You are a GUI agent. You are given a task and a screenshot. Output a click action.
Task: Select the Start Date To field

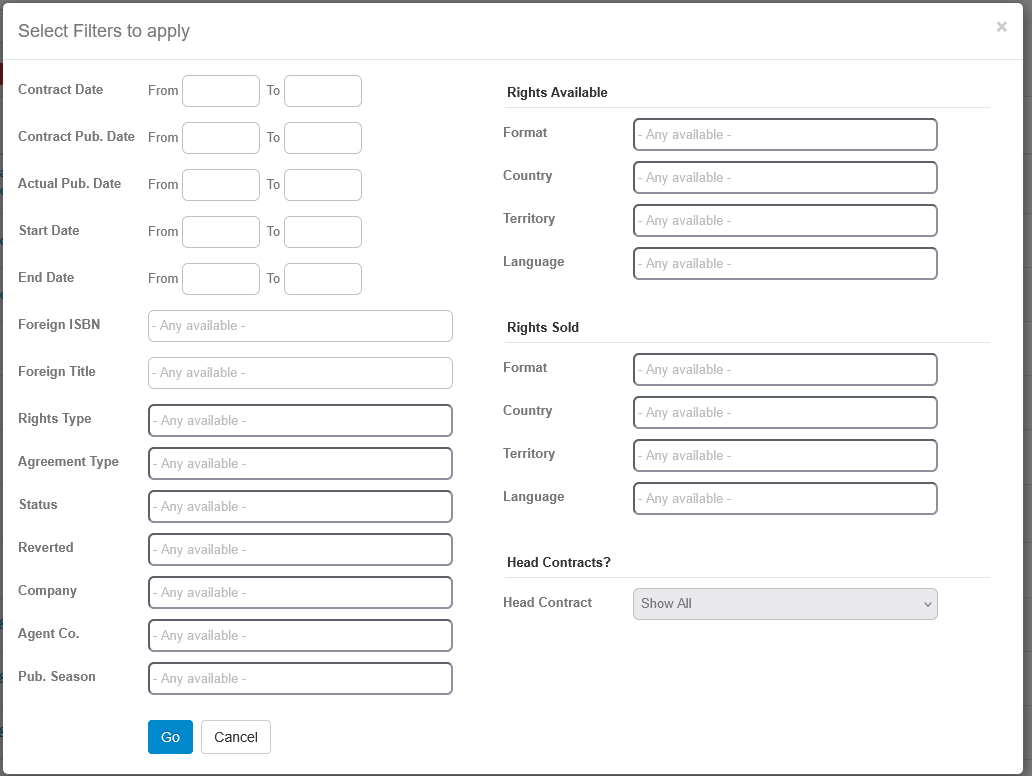[x=323, y=232]
